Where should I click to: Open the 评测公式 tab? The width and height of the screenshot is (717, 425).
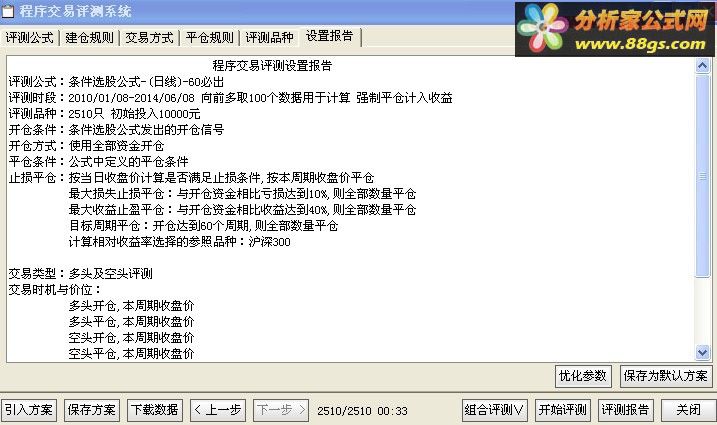pyautogui.click(x=30, y=38)
